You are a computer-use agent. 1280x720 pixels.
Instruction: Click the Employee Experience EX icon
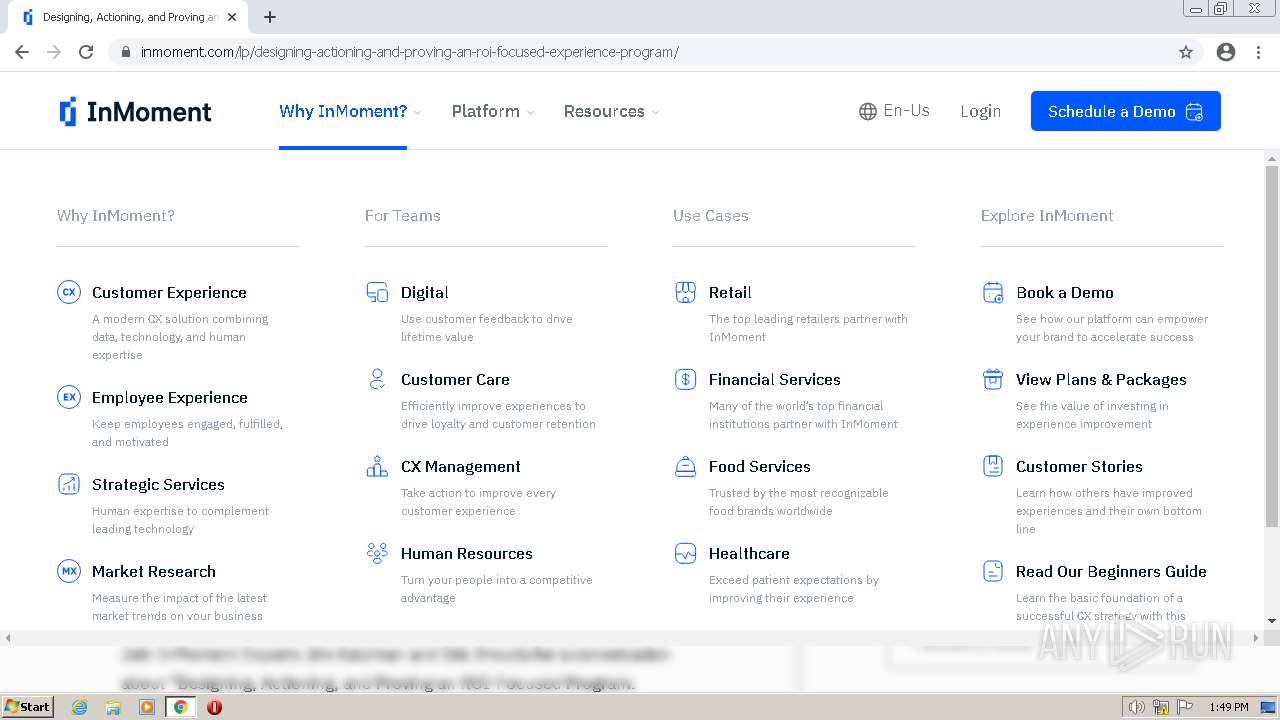tap(69, 397)
